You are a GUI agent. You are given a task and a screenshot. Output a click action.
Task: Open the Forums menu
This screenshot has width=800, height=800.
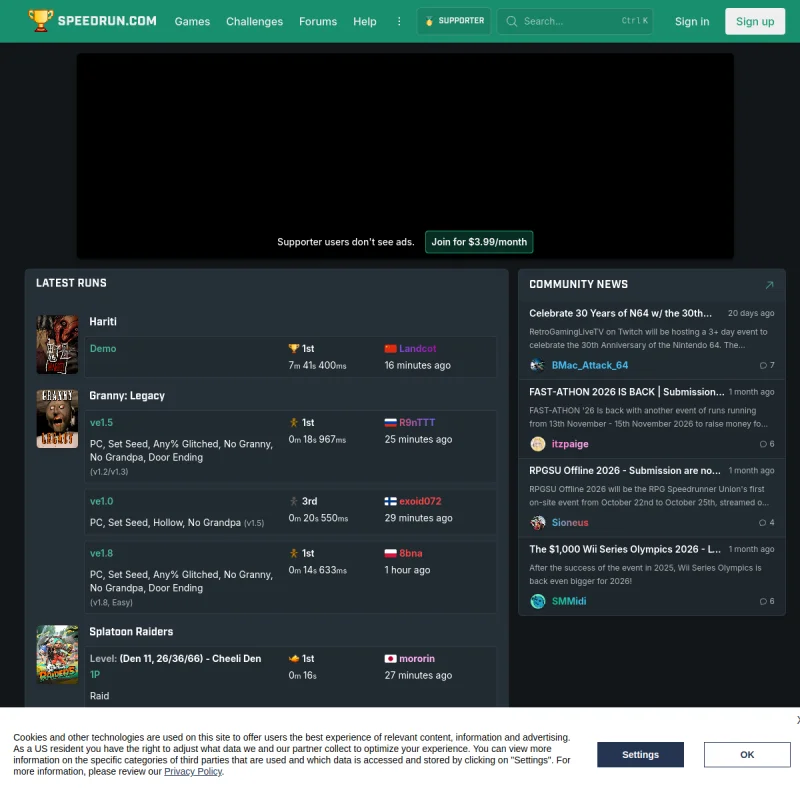pos(318,21)
